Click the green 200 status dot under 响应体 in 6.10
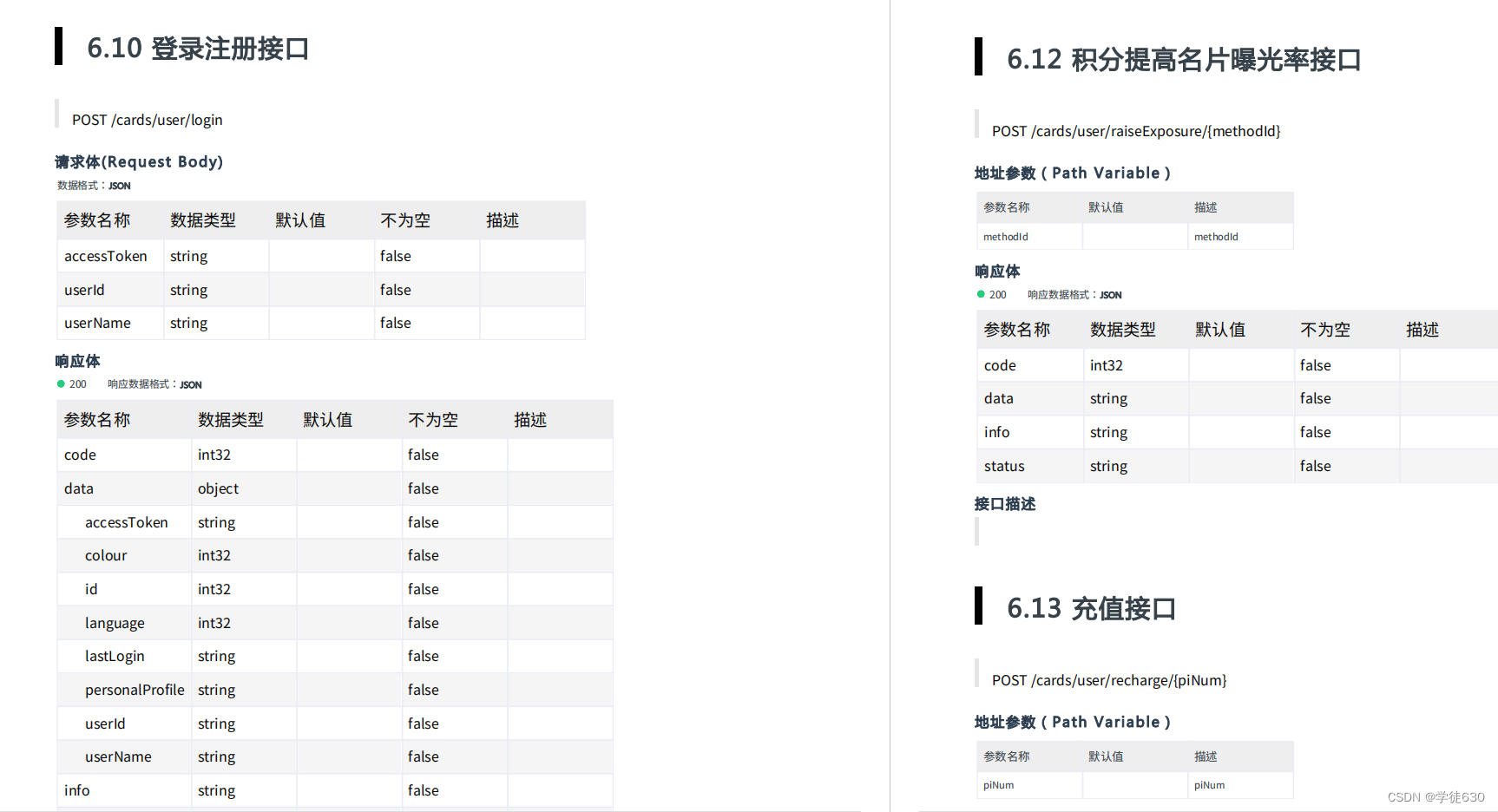 coord(59,383)
